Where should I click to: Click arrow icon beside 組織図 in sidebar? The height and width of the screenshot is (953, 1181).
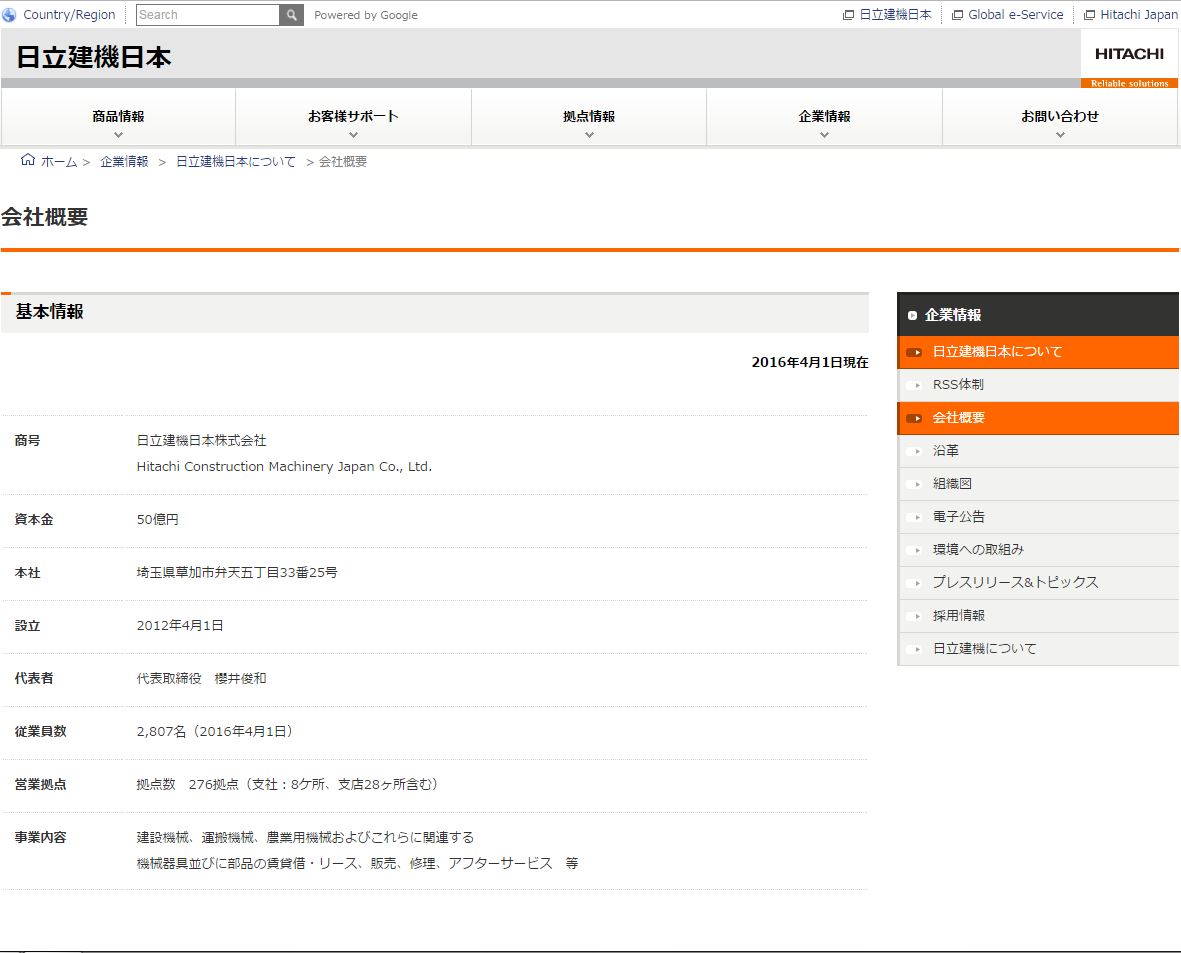coord(914,484)
